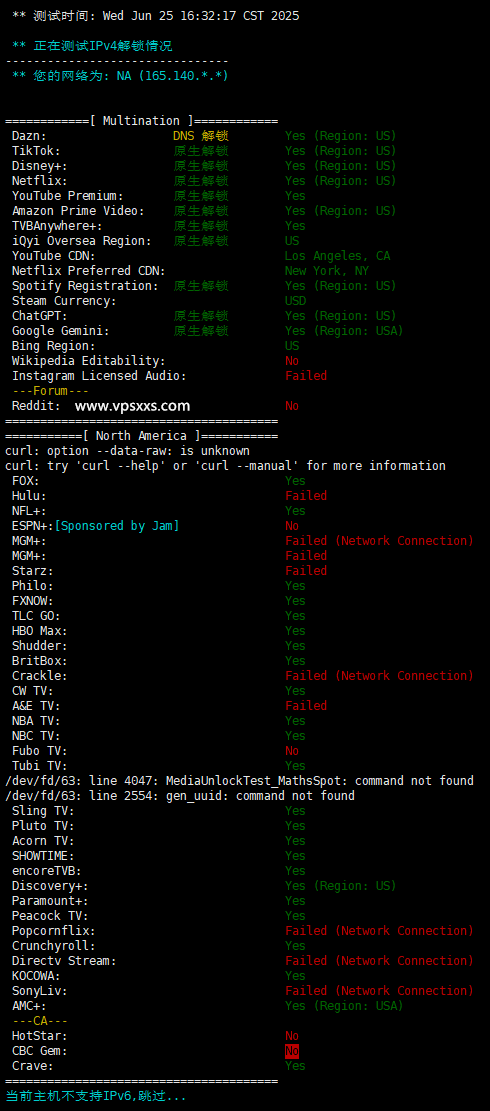Click the network NA 165.140 line
Screen dimensions: 490x1111
(120, 75)
